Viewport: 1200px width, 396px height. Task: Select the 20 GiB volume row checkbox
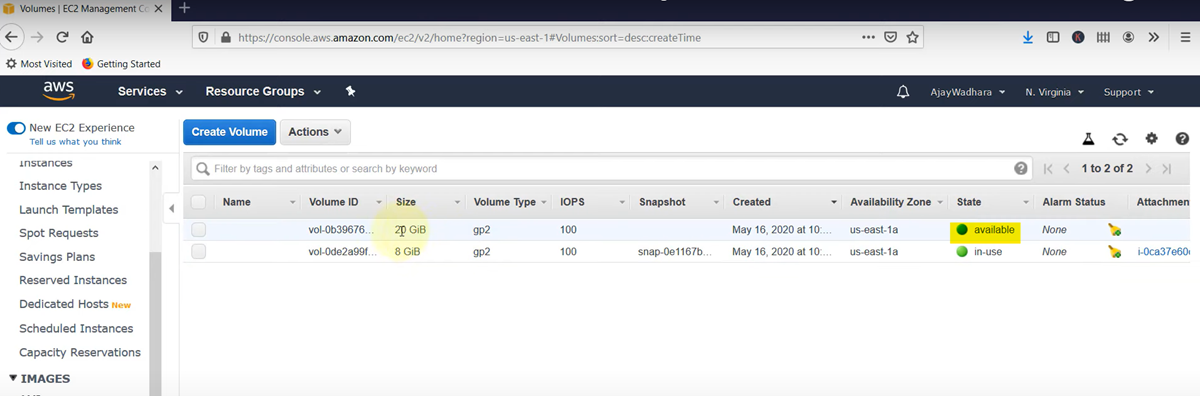[x=198, y=230]
